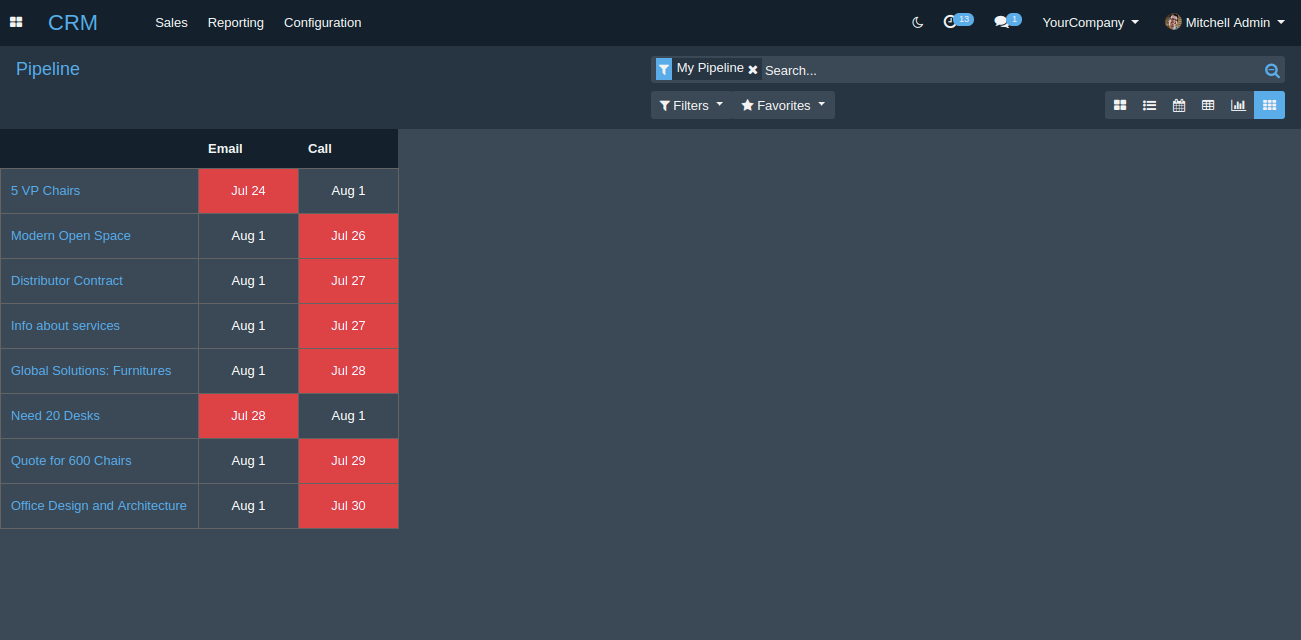Viewport: 1301px width, 640px height.
Task: Click Email cell of Quote for 600 Chairs row
Action: 248,460
